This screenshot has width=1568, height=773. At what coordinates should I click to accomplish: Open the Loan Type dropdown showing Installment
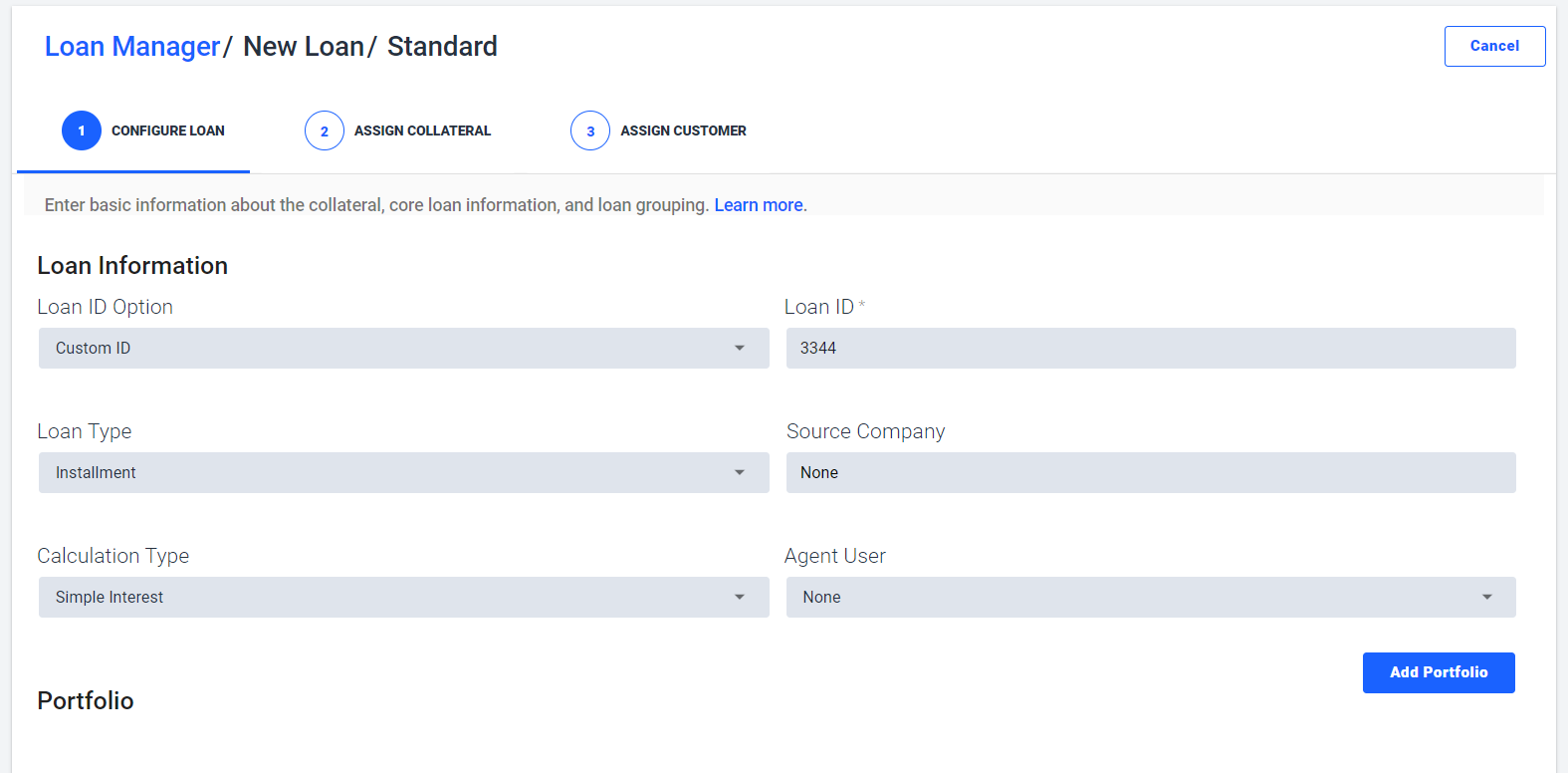[x=404, y=473]
